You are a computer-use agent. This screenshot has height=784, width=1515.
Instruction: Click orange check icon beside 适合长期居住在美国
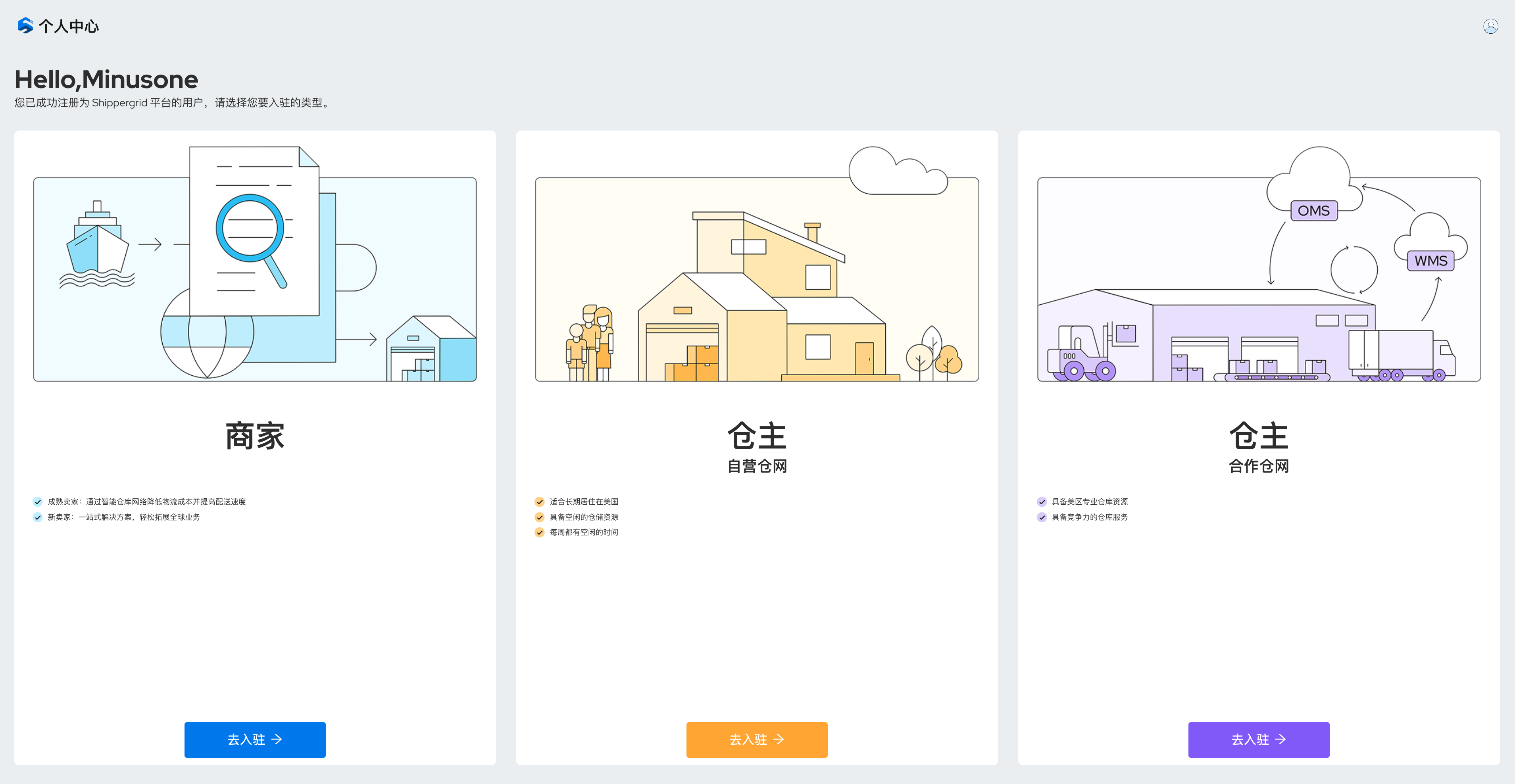(539, 502)
